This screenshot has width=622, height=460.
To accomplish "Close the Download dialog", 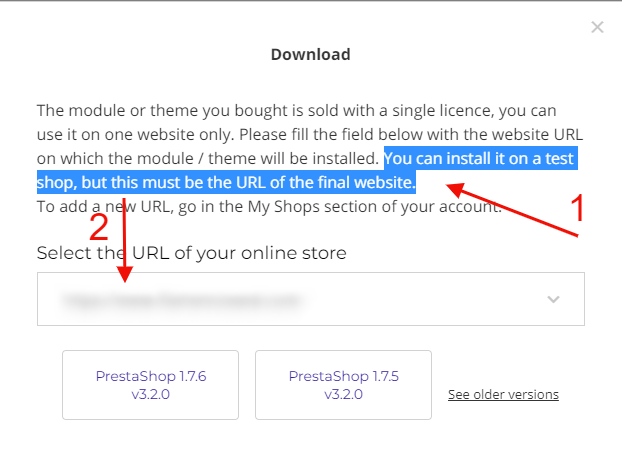I will [597, 28].
